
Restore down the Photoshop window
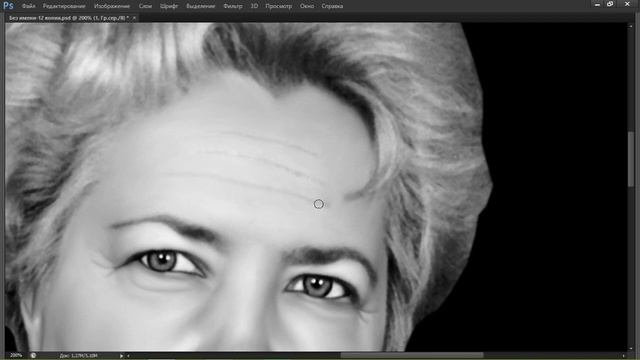tap(610, 4)
